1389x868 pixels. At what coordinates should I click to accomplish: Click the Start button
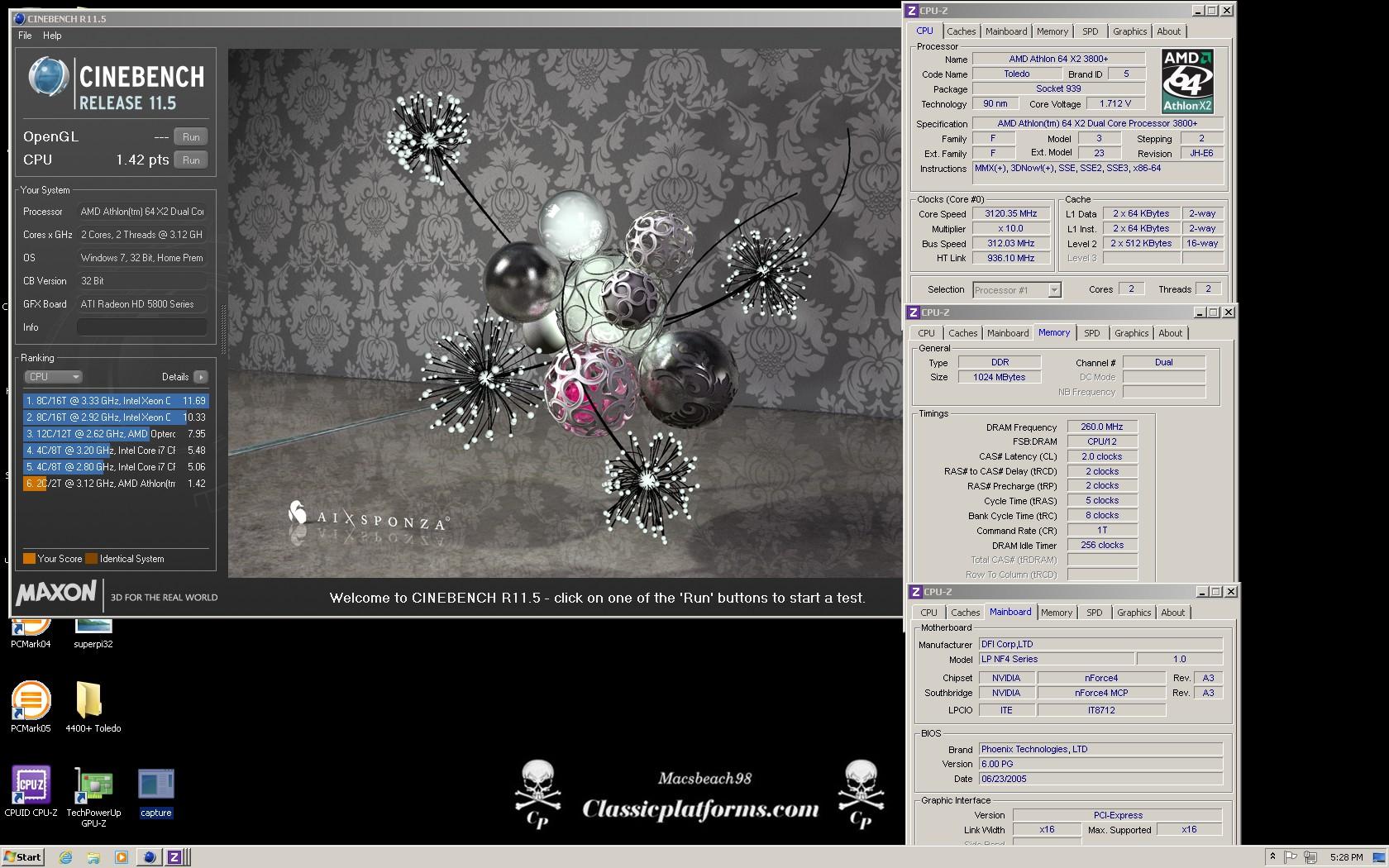(22, 857)
